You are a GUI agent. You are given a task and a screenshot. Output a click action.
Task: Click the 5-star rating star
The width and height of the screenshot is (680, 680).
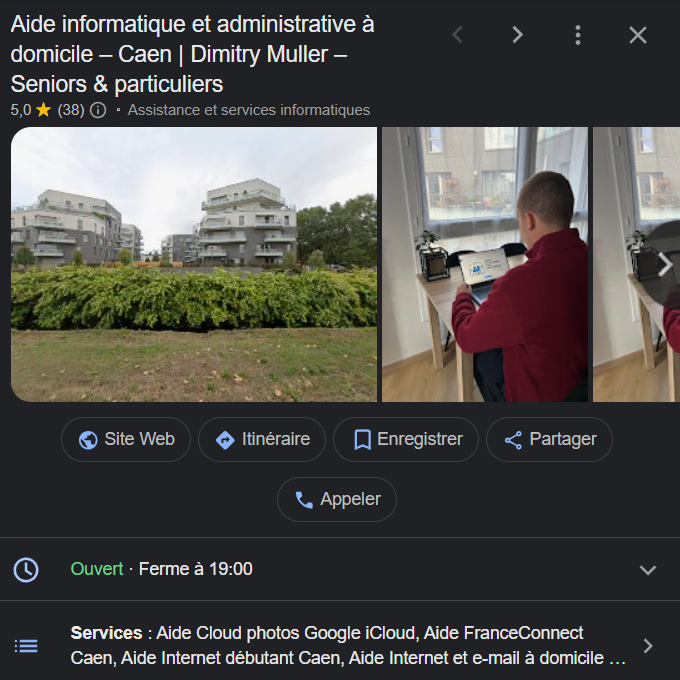pyautogui.click(x=43, y=110)
